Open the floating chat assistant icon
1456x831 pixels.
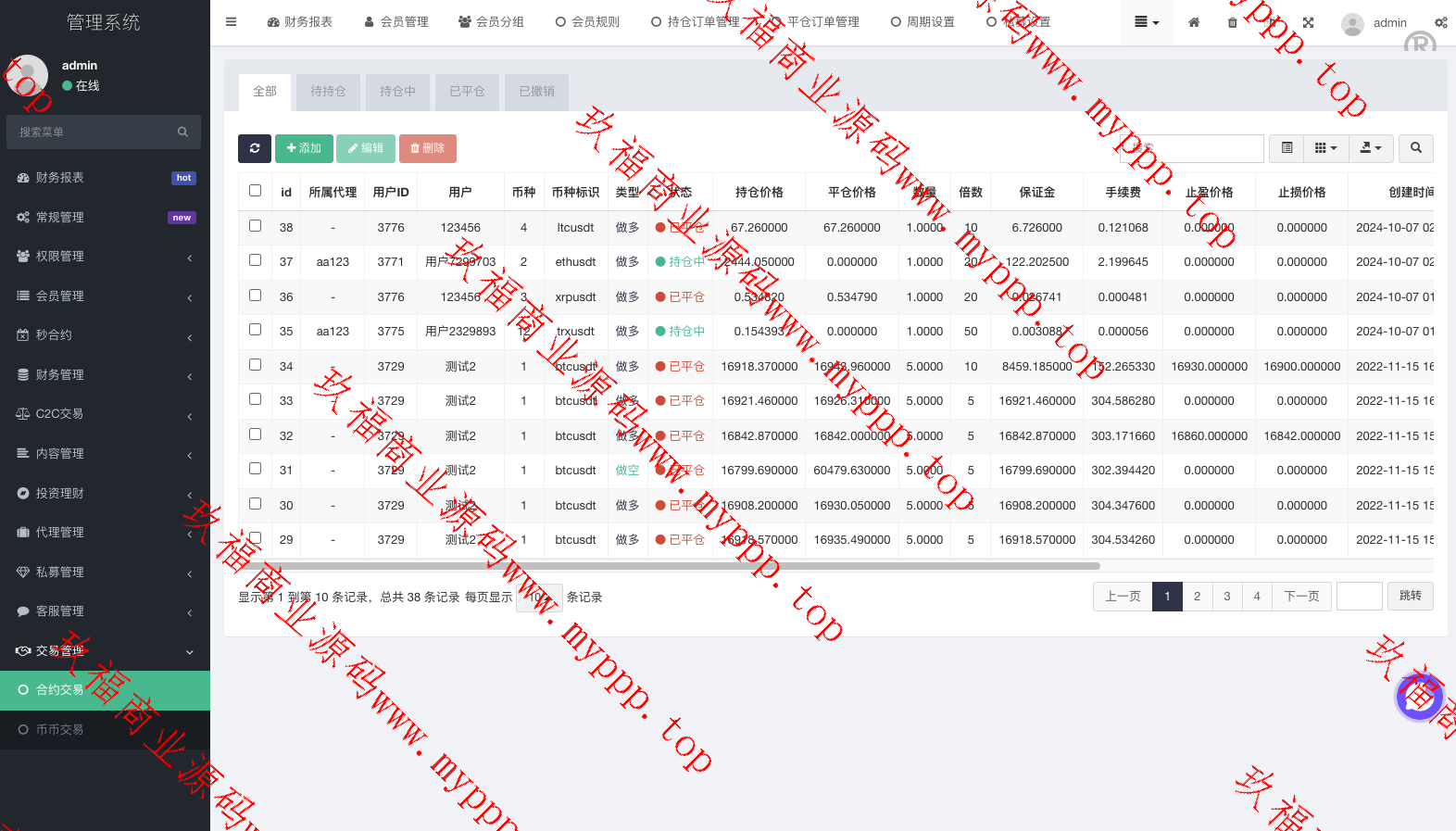[1418, 697]
